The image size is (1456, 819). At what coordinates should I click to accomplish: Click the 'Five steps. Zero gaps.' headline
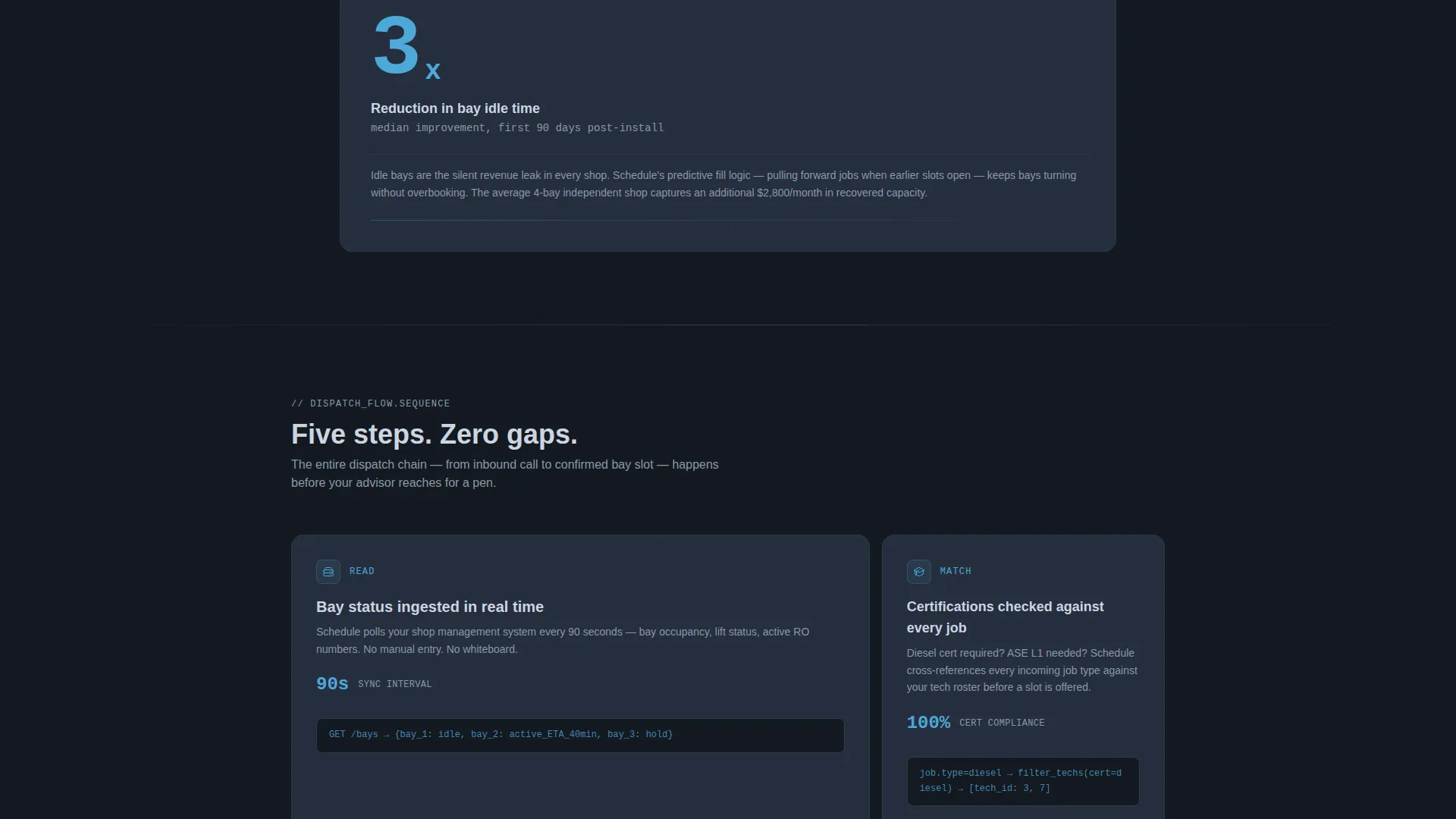(x=435, y=435)
